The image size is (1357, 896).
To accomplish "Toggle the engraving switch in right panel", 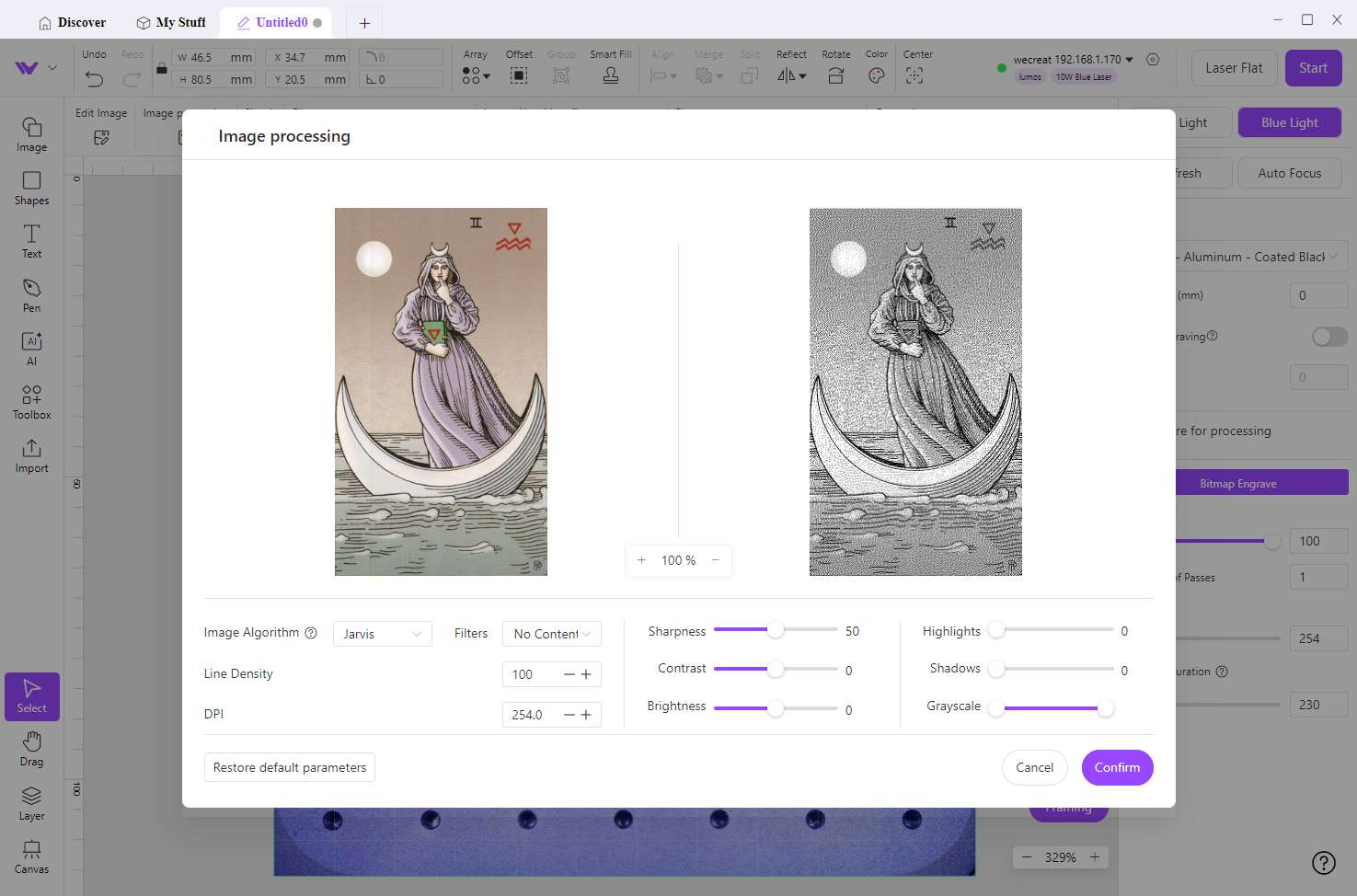I will pos(1329,337).
